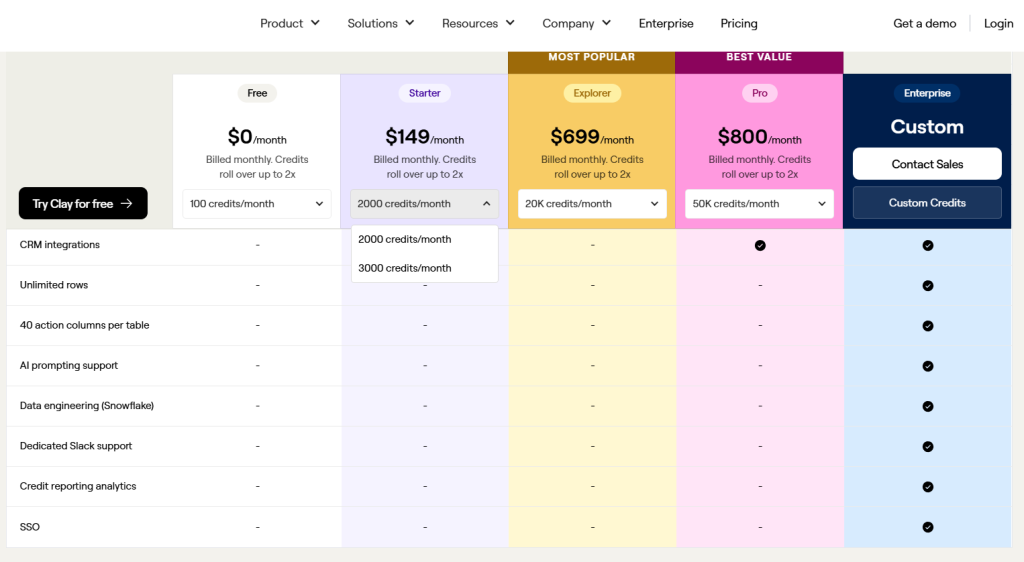Open the Company menu
The height and width of the screenshot is (562, 1024).
pyautogui.click(x=576, y=23)
